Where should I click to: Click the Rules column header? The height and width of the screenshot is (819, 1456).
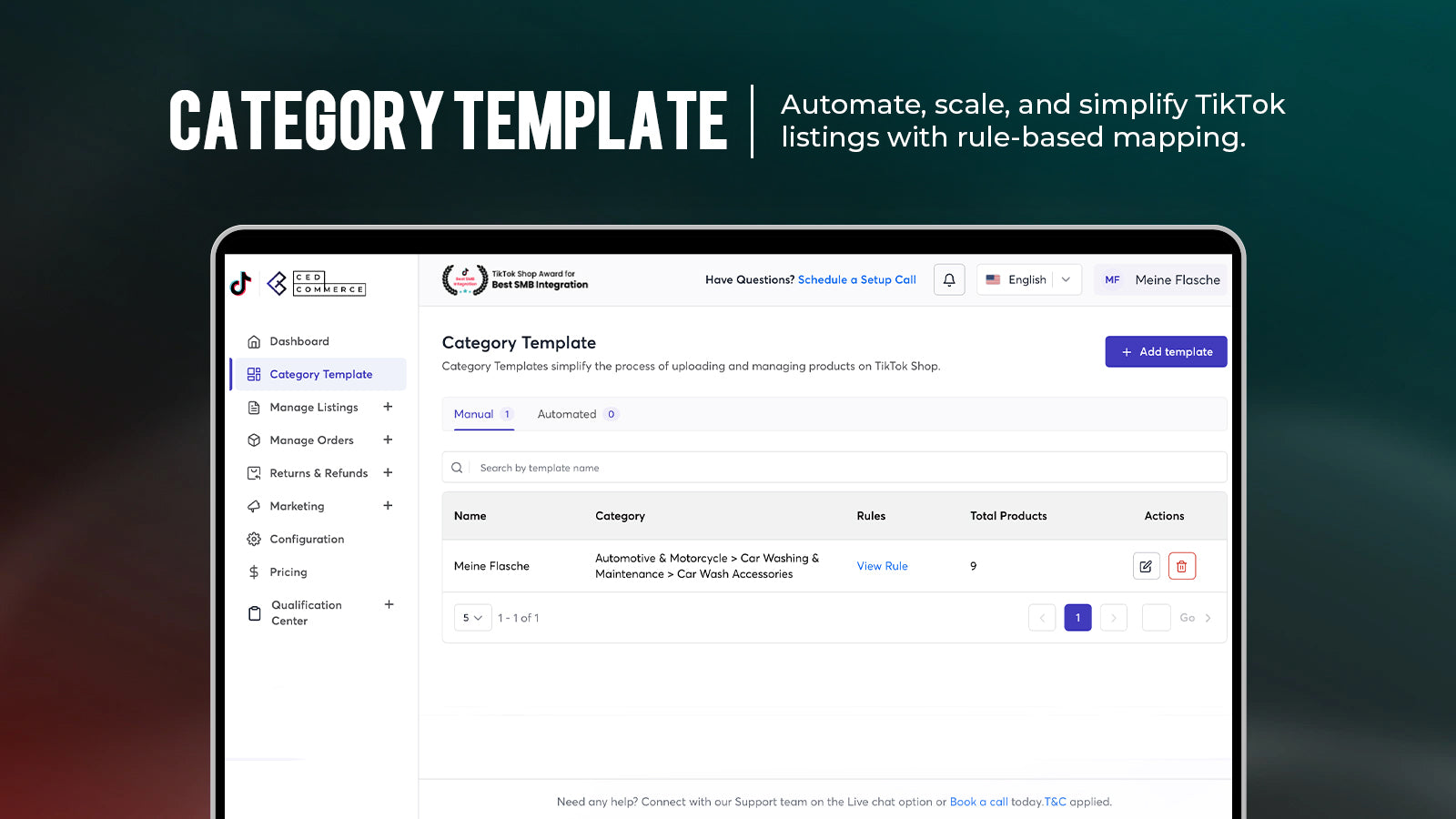click(871, 516)
